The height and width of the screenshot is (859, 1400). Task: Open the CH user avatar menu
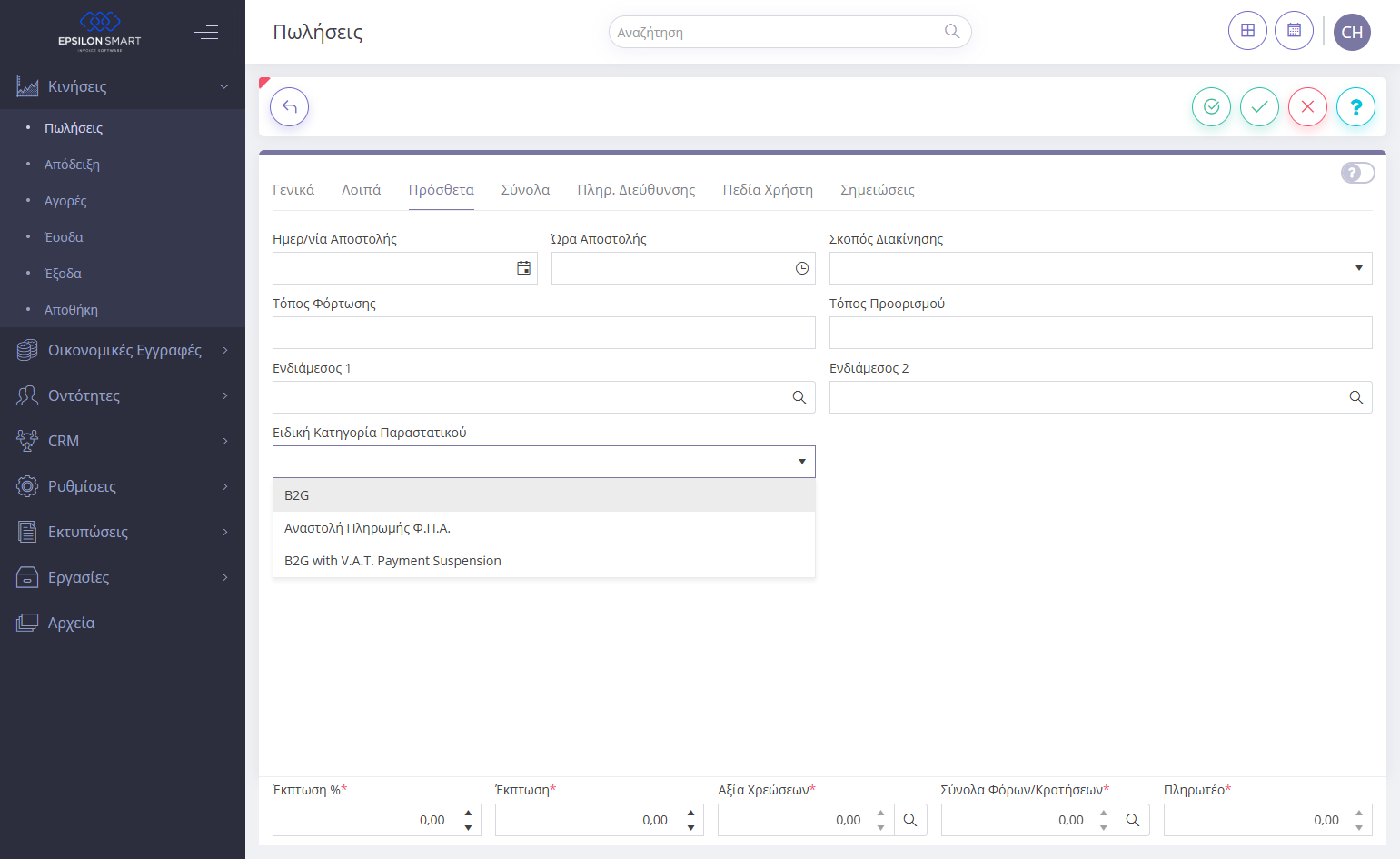[1352, 32]
